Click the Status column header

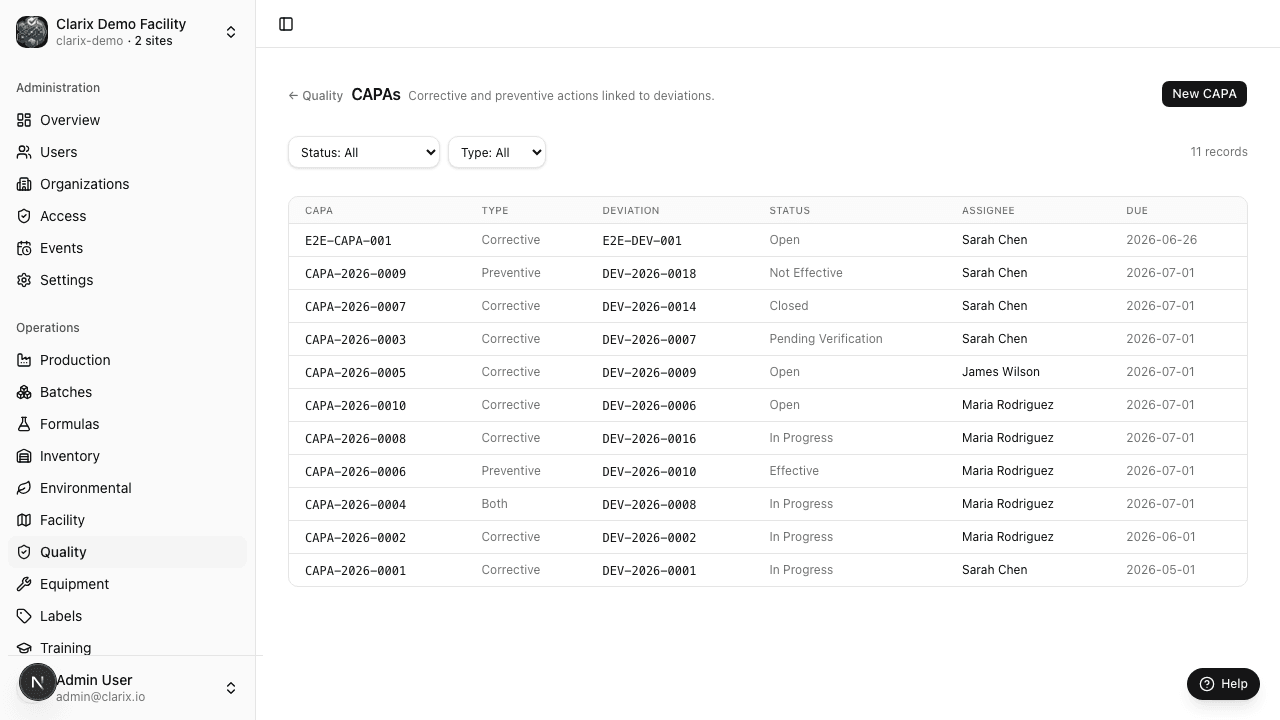tap(789, 210)
